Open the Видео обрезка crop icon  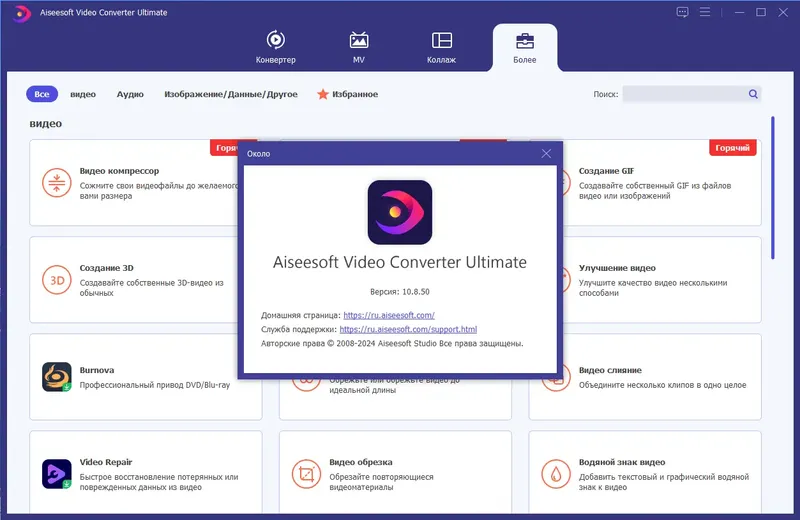(306, 474)
